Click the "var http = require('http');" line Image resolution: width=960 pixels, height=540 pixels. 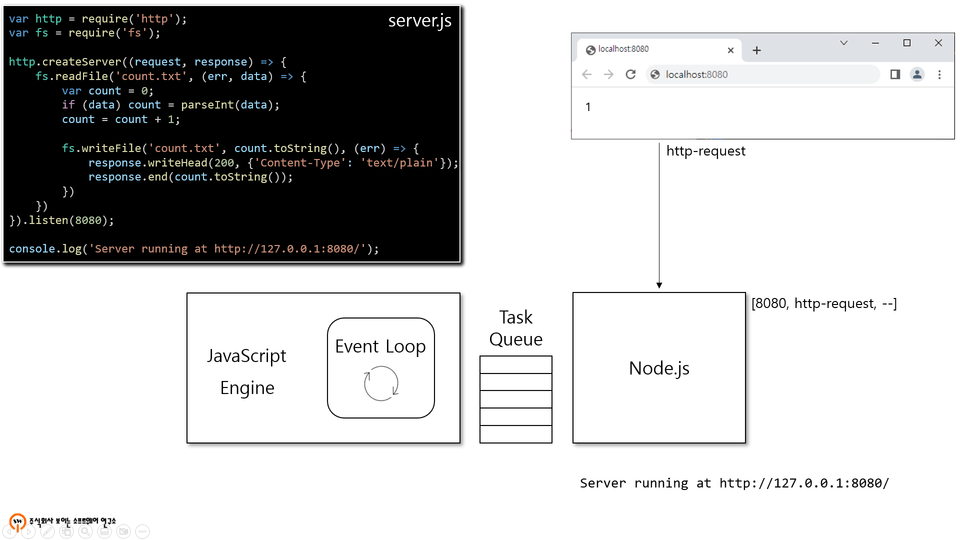[97, 19]
